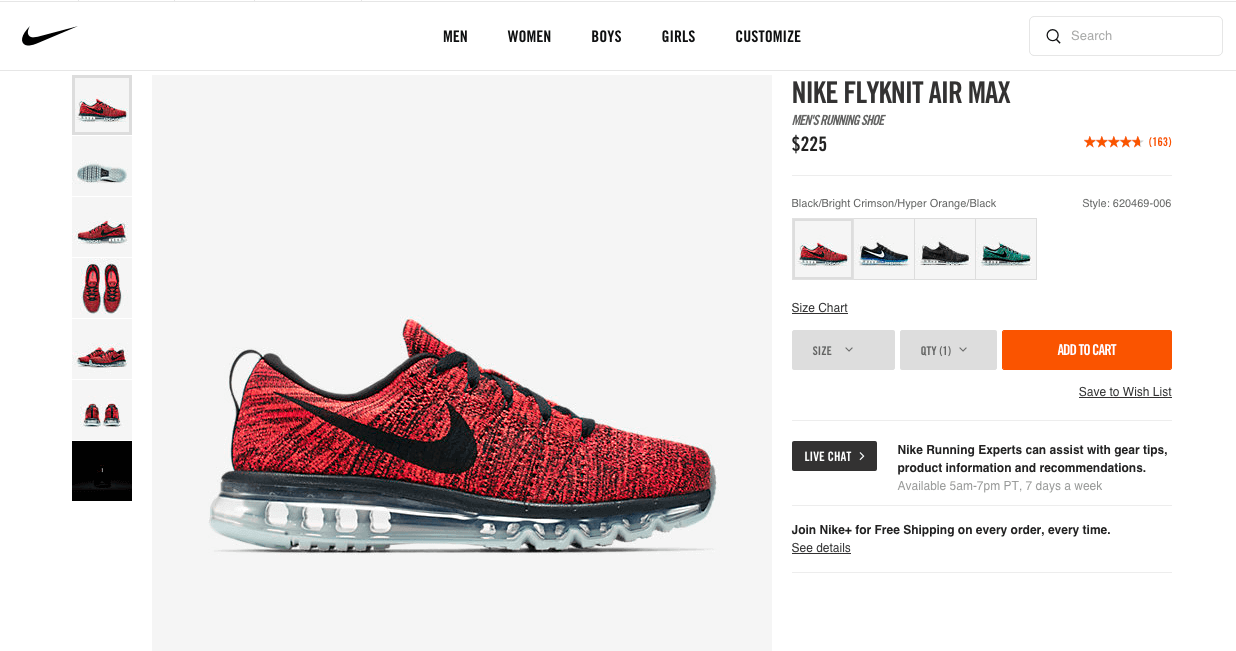1236x651 pixels.
Task: Click the ADD TO CART button
Action: click(1087, 350)
